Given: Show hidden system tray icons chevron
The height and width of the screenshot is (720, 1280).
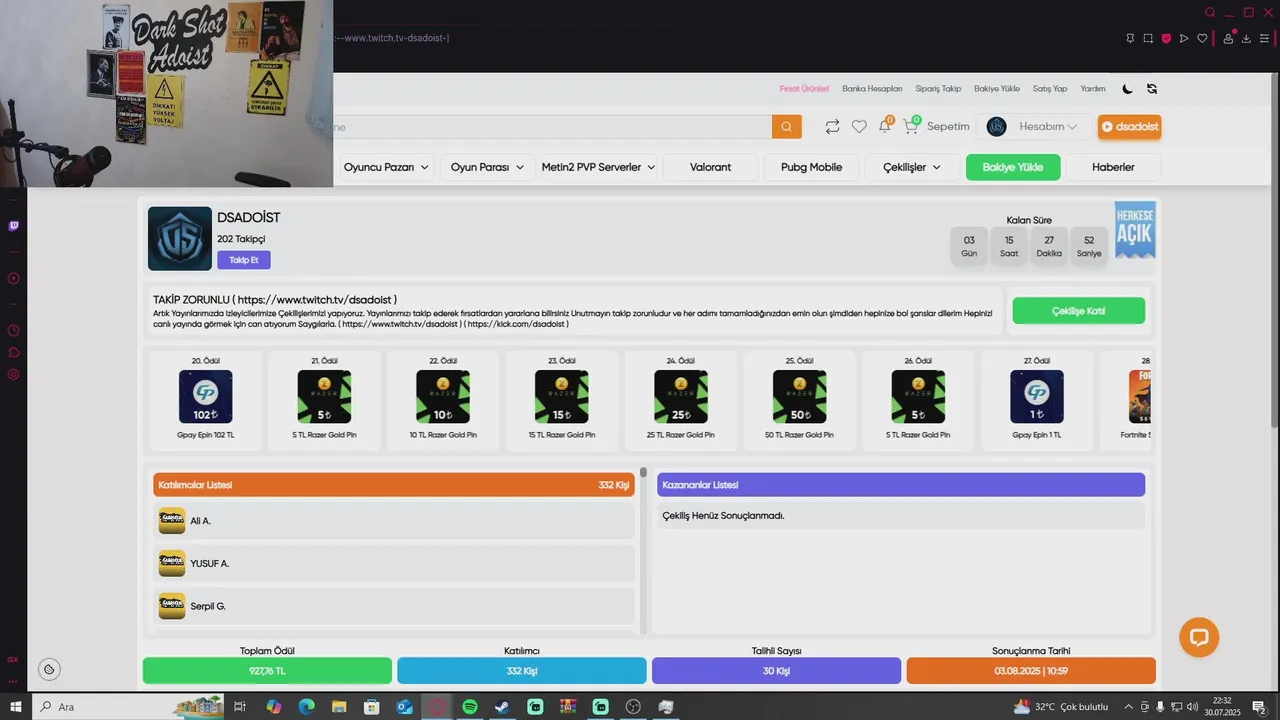Looking at the screenshot, I should (1129, 707).
